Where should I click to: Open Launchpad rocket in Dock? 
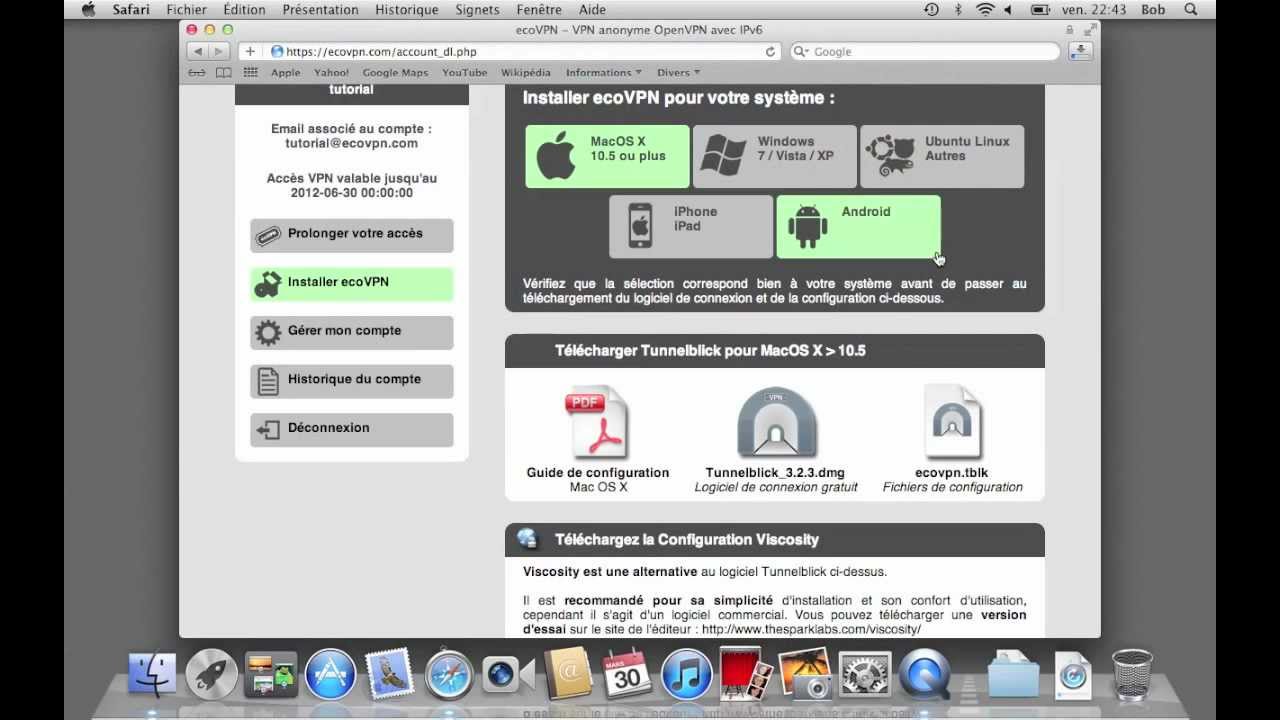tap(211, 674)
